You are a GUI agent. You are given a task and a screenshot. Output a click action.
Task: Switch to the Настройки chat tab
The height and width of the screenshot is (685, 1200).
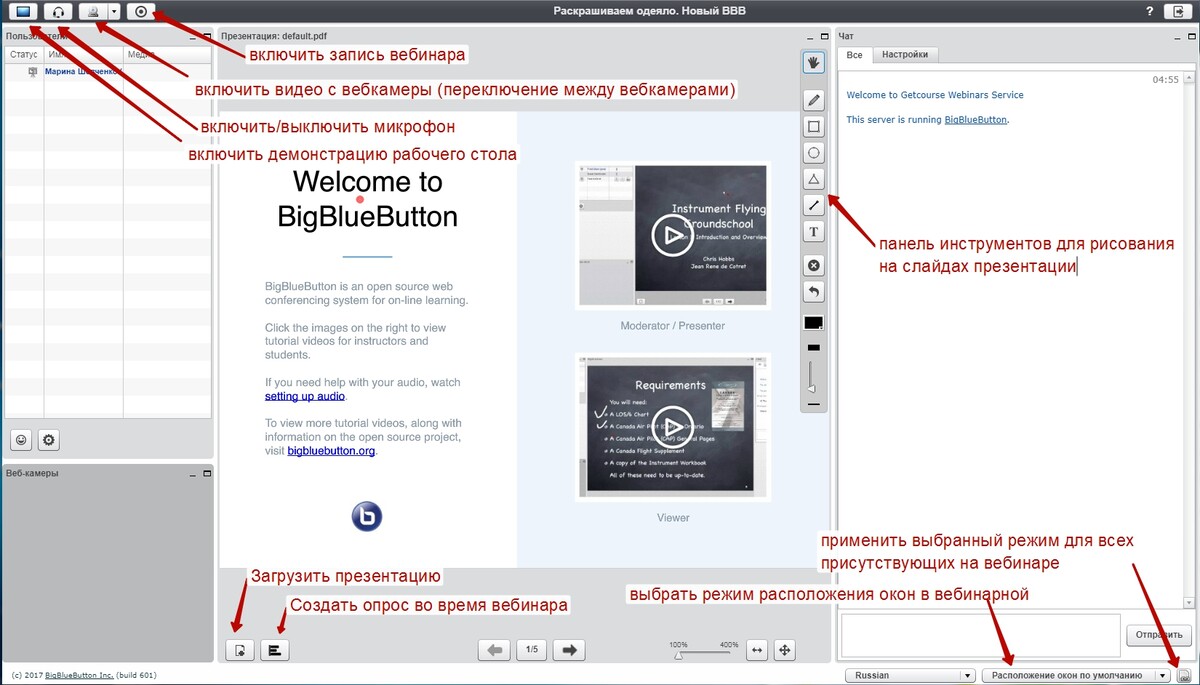pos(905,55)
